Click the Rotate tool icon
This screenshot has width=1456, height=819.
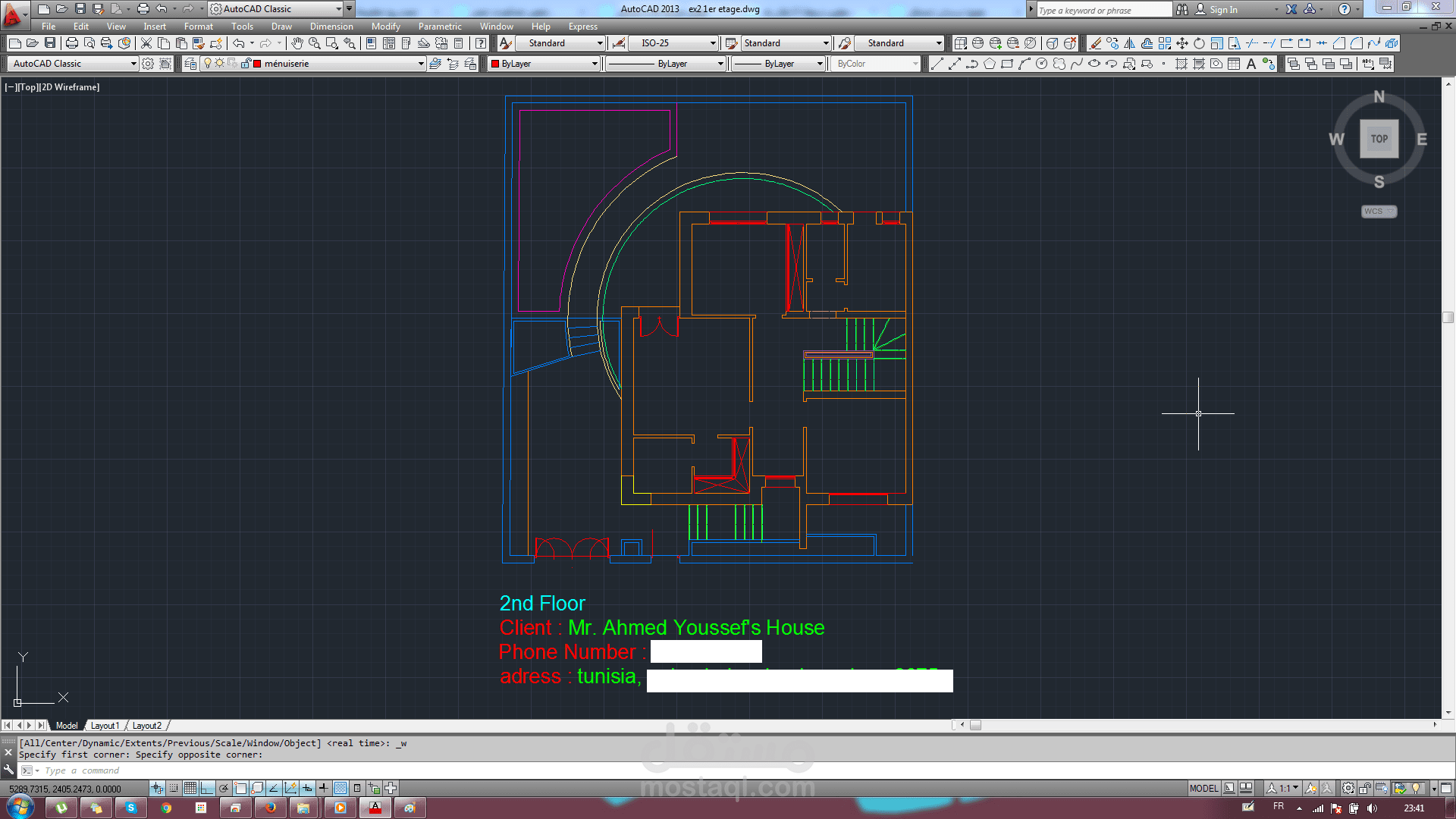(x=1199, y=43)
